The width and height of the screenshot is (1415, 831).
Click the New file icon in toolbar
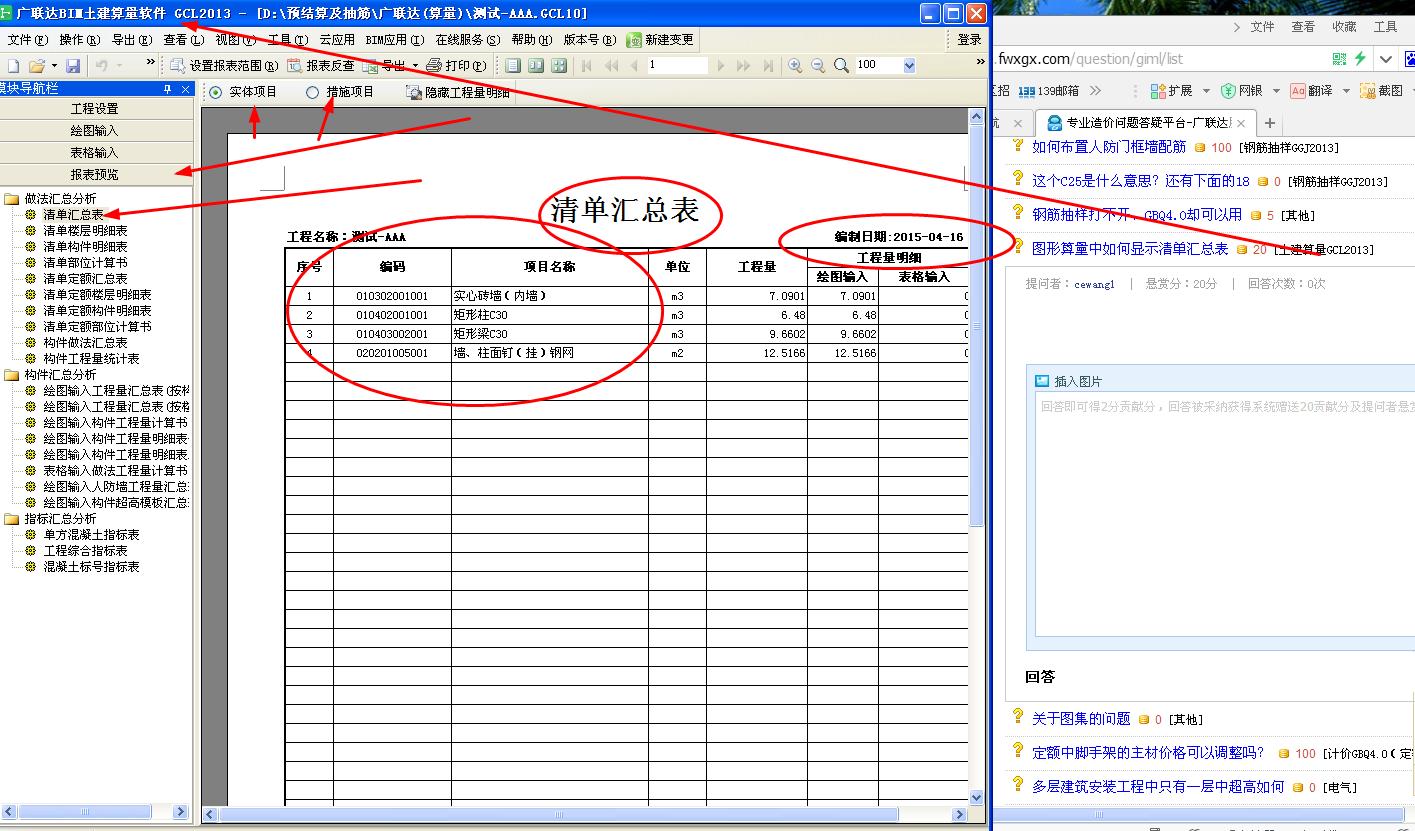[x=13, y=65]
